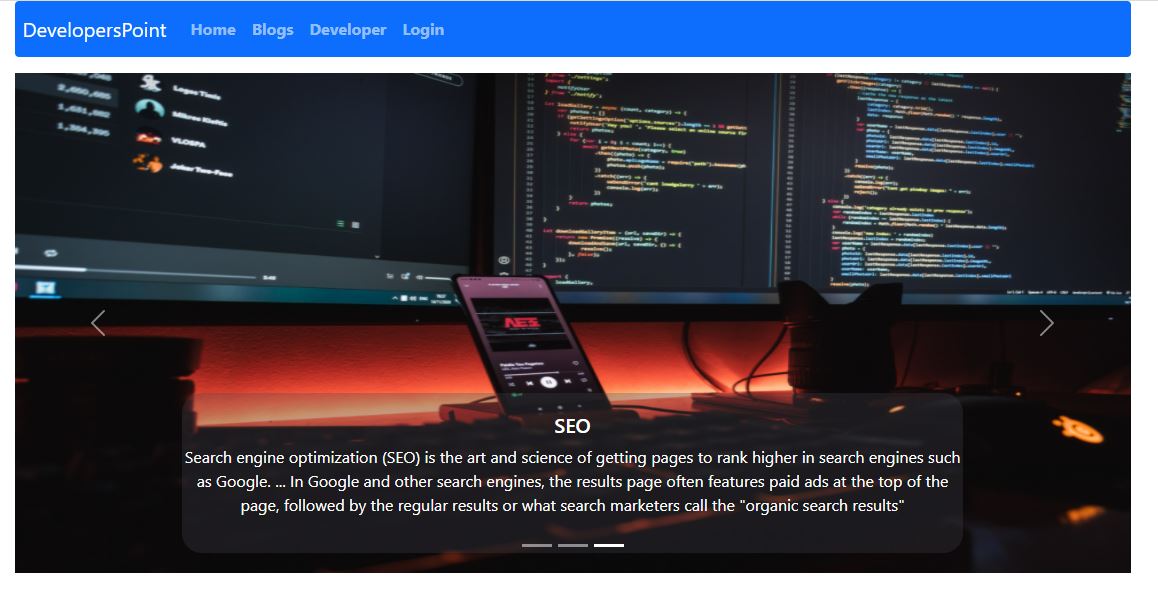Click the orange Blender logo glow

pos(1078,432)
